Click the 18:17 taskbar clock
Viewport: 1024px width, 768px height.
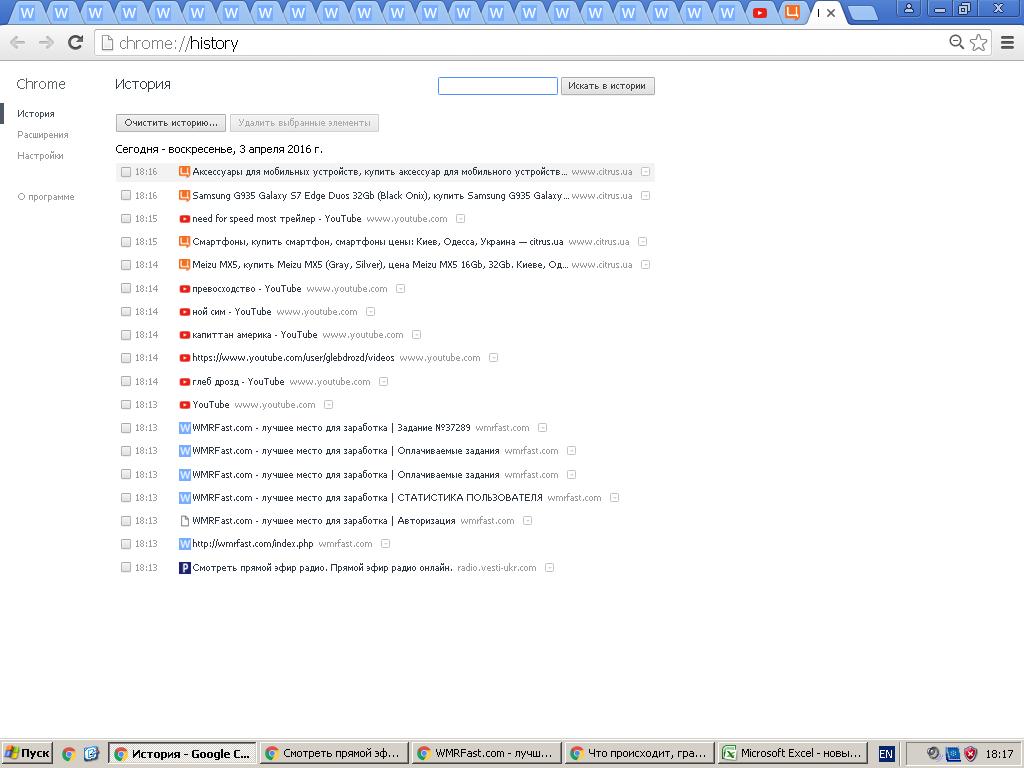[999, 754]
